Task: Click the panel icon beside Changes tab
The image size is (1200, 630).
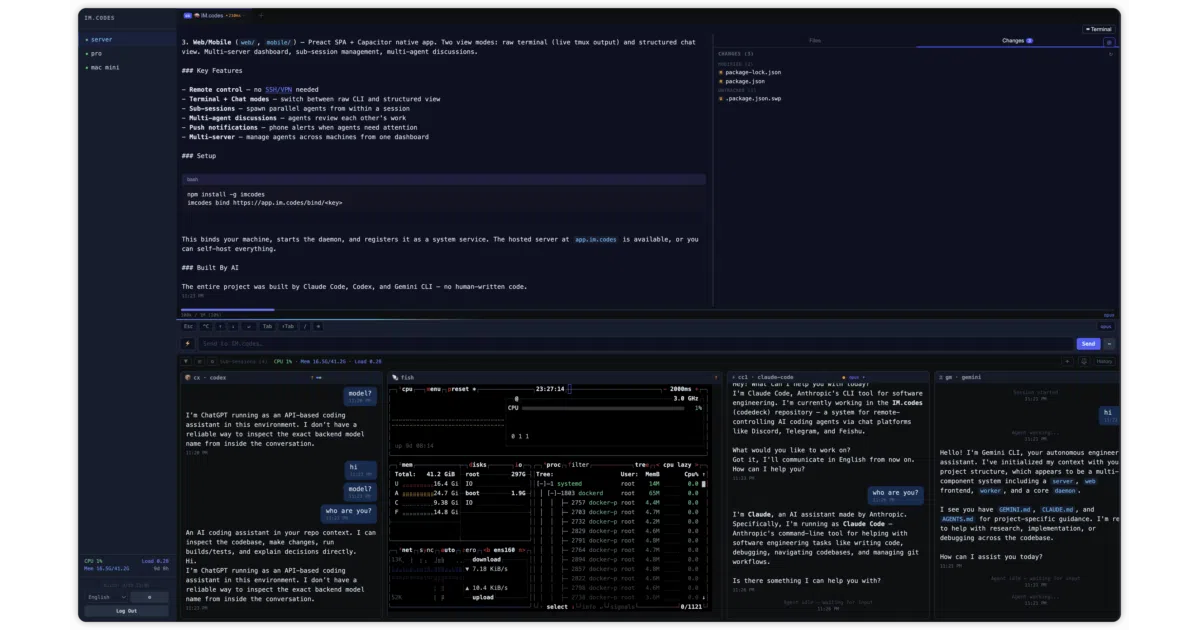Action: coord(1108,42)
